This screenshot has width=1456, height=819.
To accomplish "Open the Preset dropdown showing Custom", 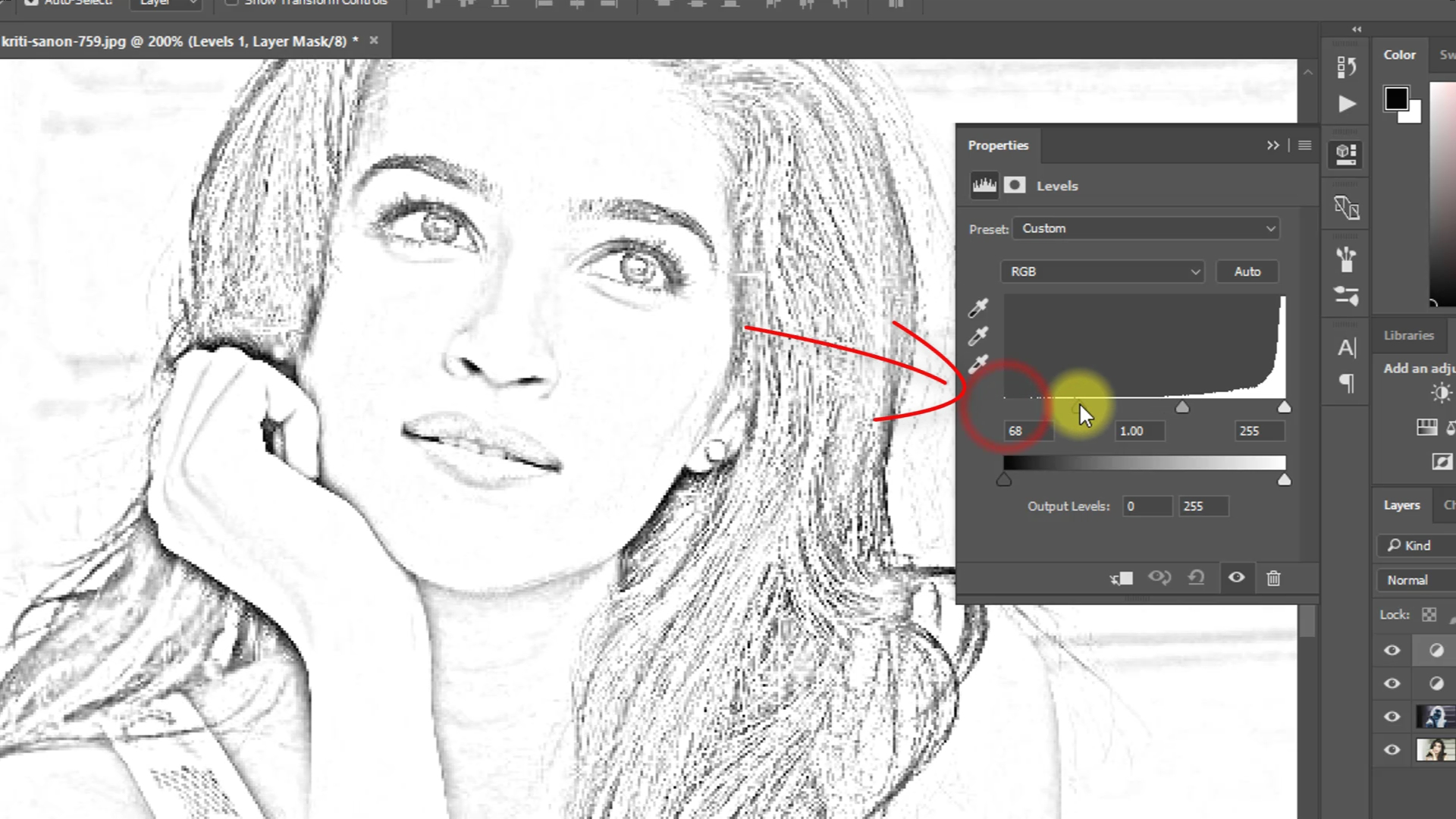I will tap(1145, 228).
